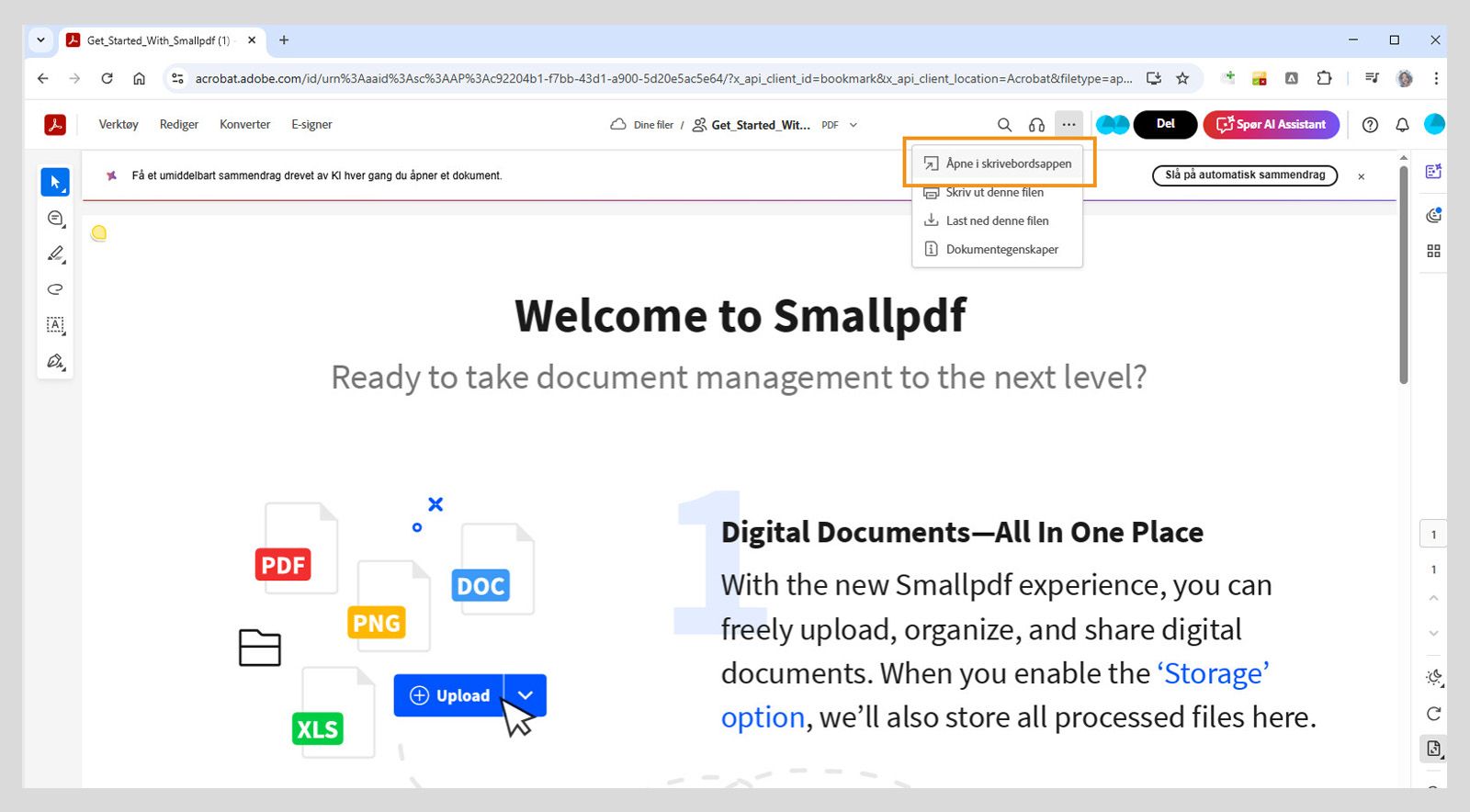Viewport: 1470px width, 812px height.
Task: Go to next page arrow
Action: pyautogui.click(x=1433, y=633)
